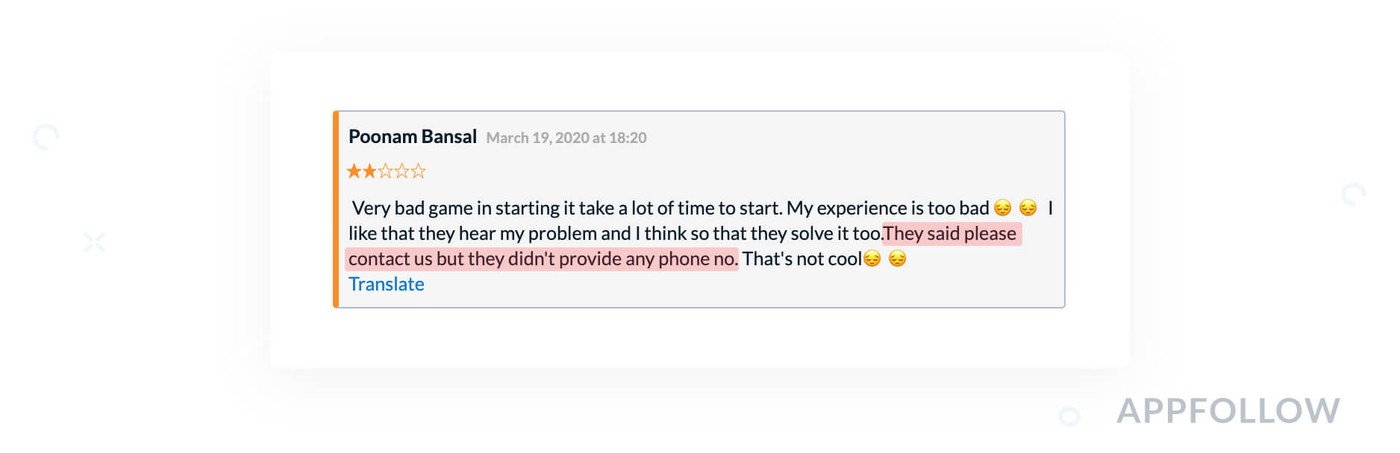Click the small circle beside AppFollow logo
The width and height of the screenshot is (1400, 453).
click(1069, 416)
